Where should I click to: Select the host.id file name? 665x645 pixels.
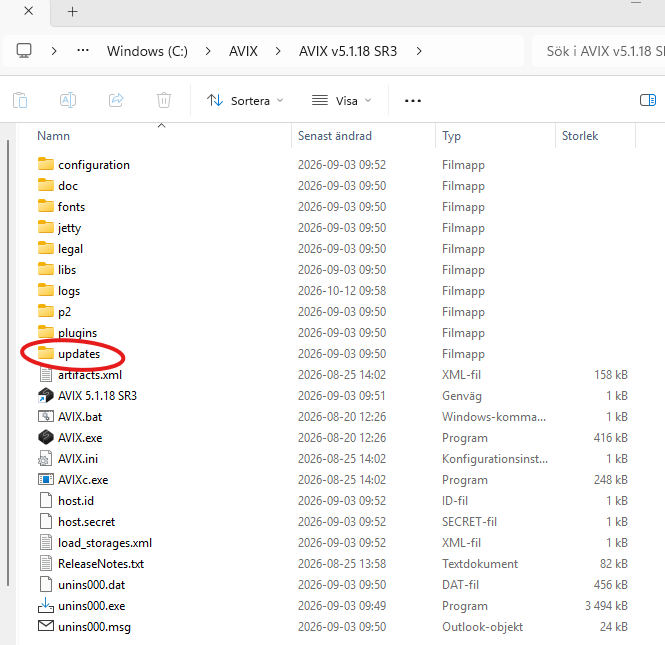click(x=76, y=500)
